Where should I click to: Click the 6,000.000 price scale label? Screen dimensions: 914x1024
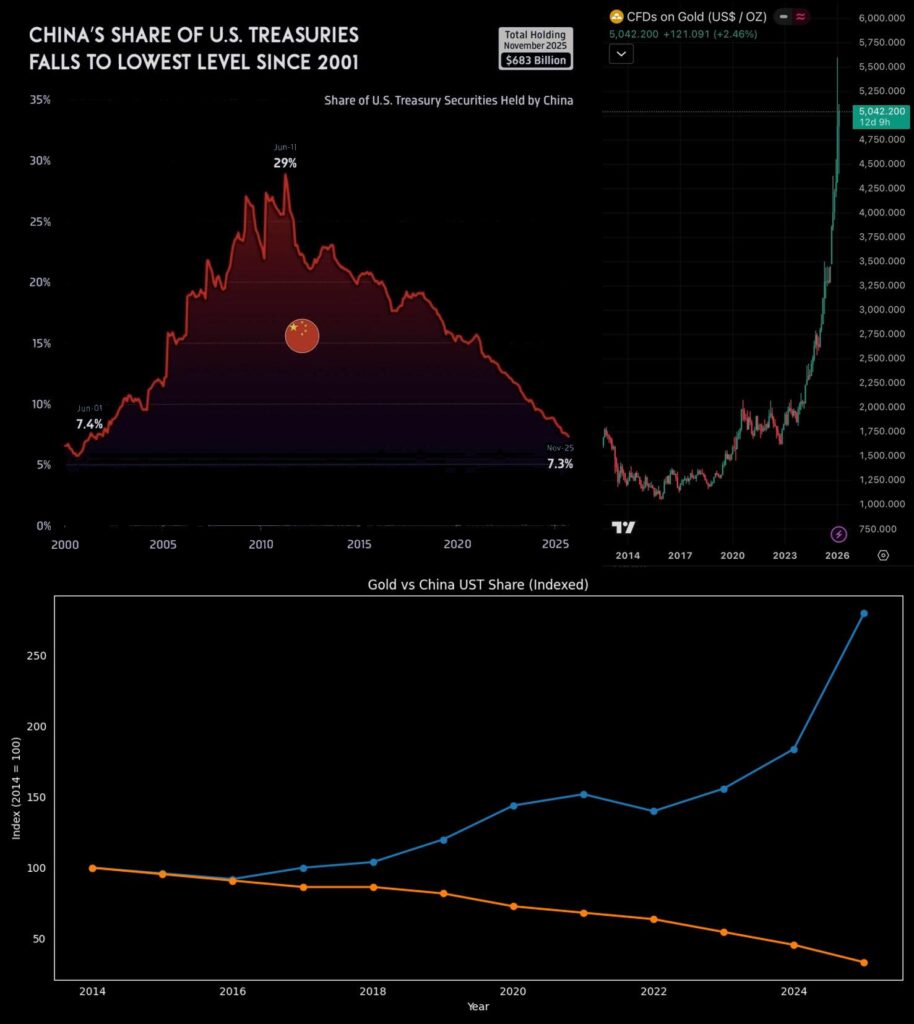pos(881,19)
